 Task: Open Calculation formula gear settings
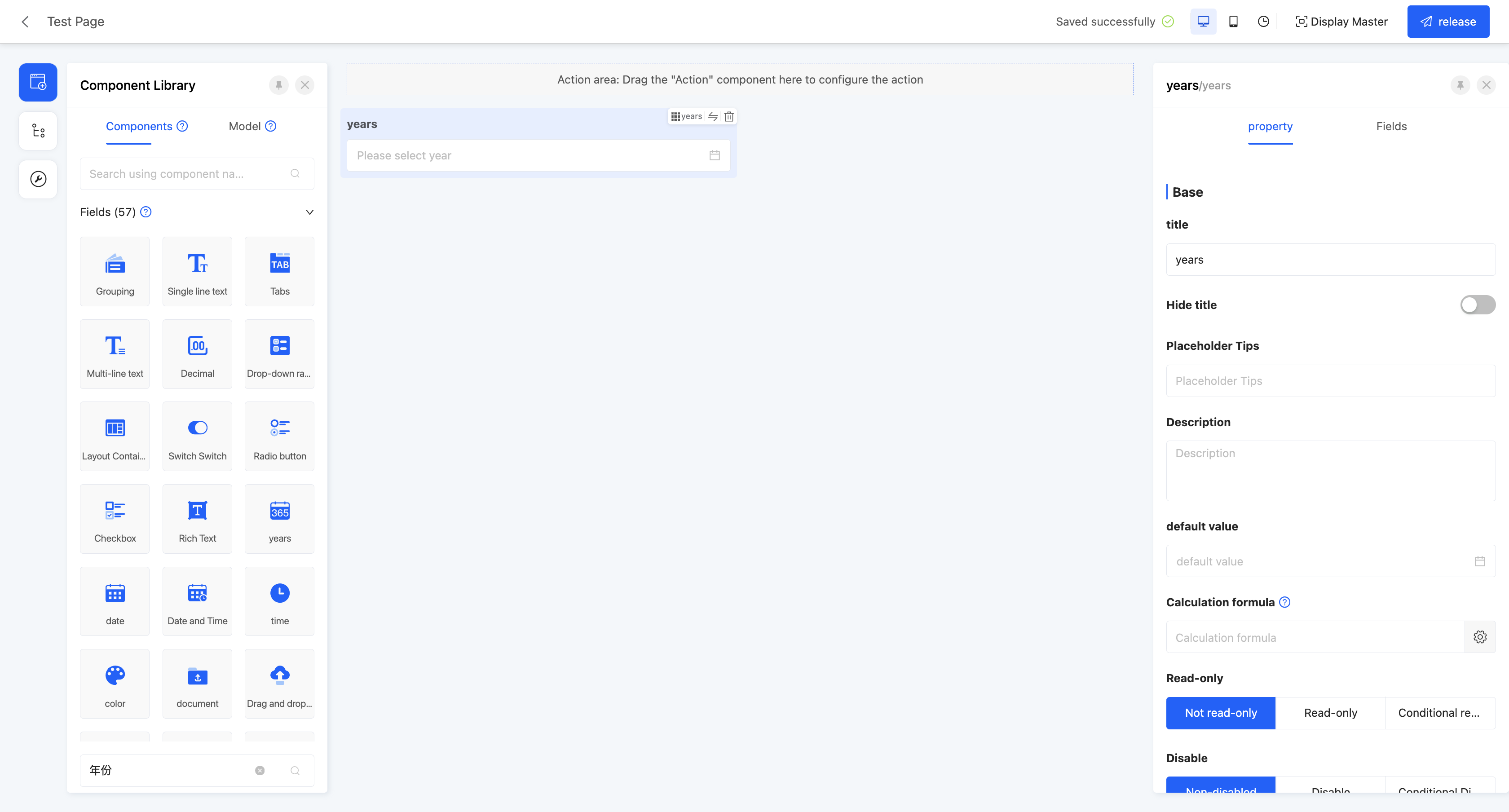coord(1480,637)
